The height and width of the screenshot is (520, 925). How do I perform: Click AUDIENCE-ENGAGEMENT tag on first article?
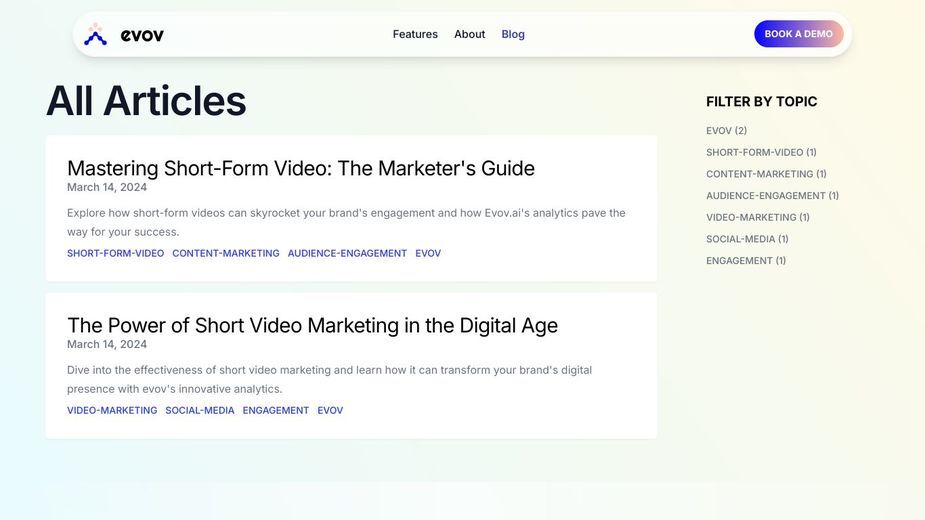pos(347,253)
